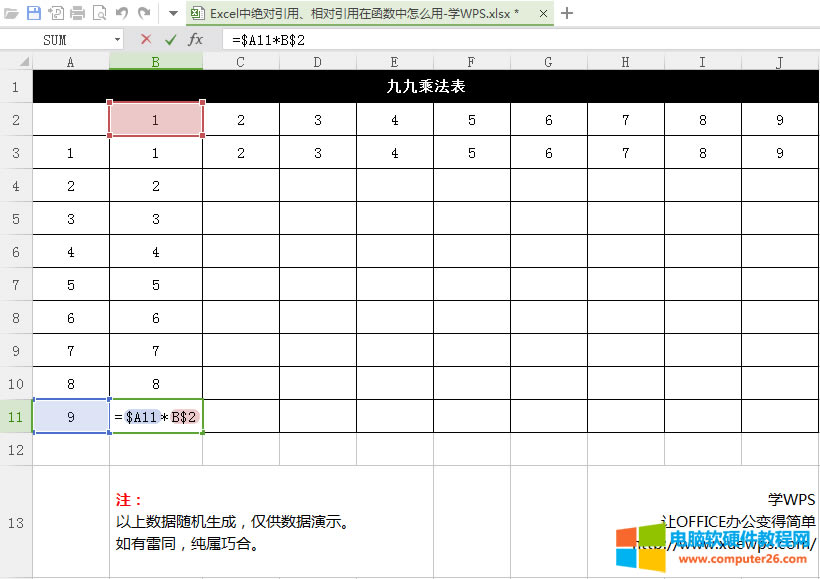Viewport: 820px width, 579px height.
Task: Click the spreadsheet file icon on the tab
Action: (x=196, y=14)
